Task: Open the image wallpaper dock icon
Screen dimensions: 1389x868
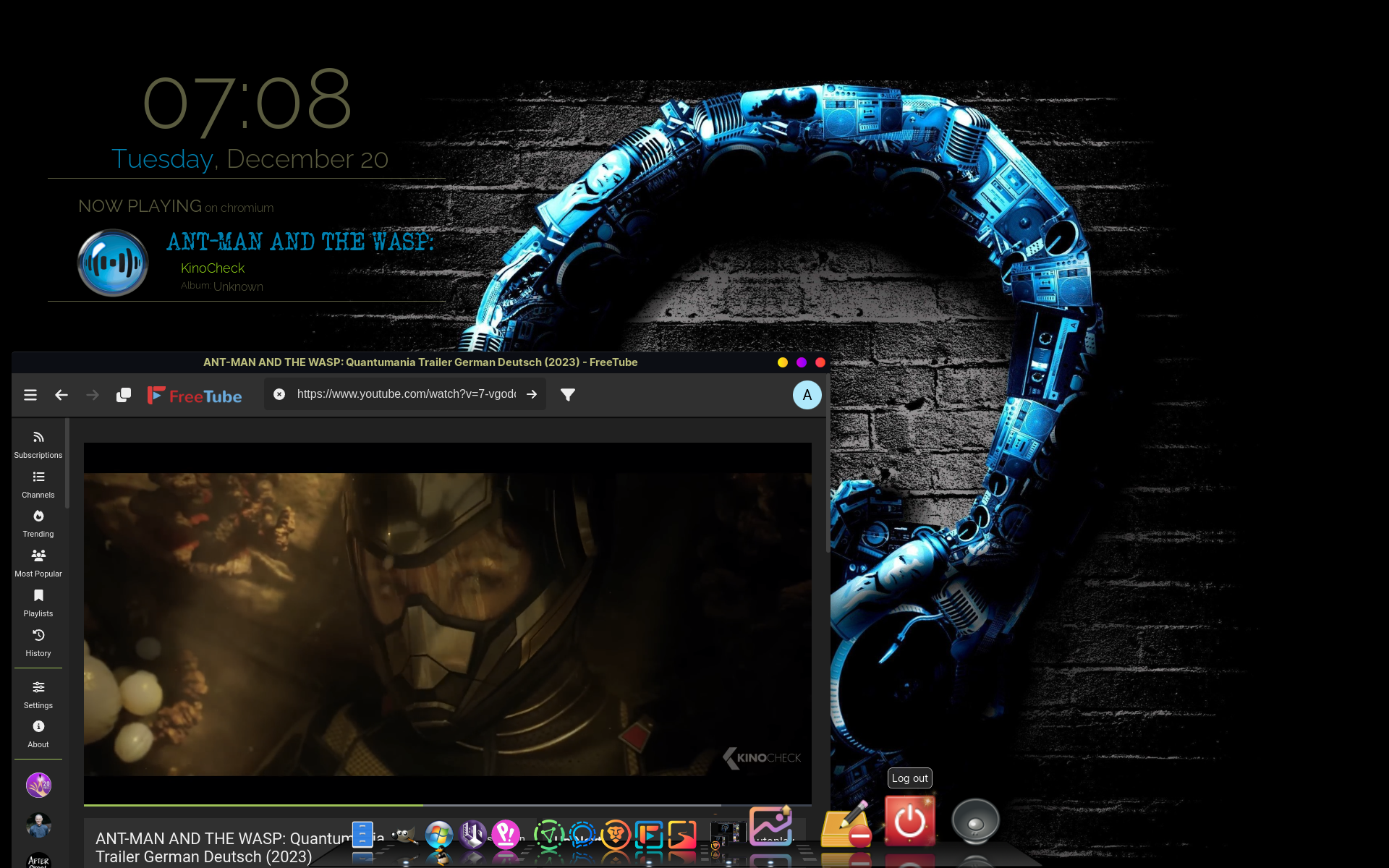Action: (770, 826)
